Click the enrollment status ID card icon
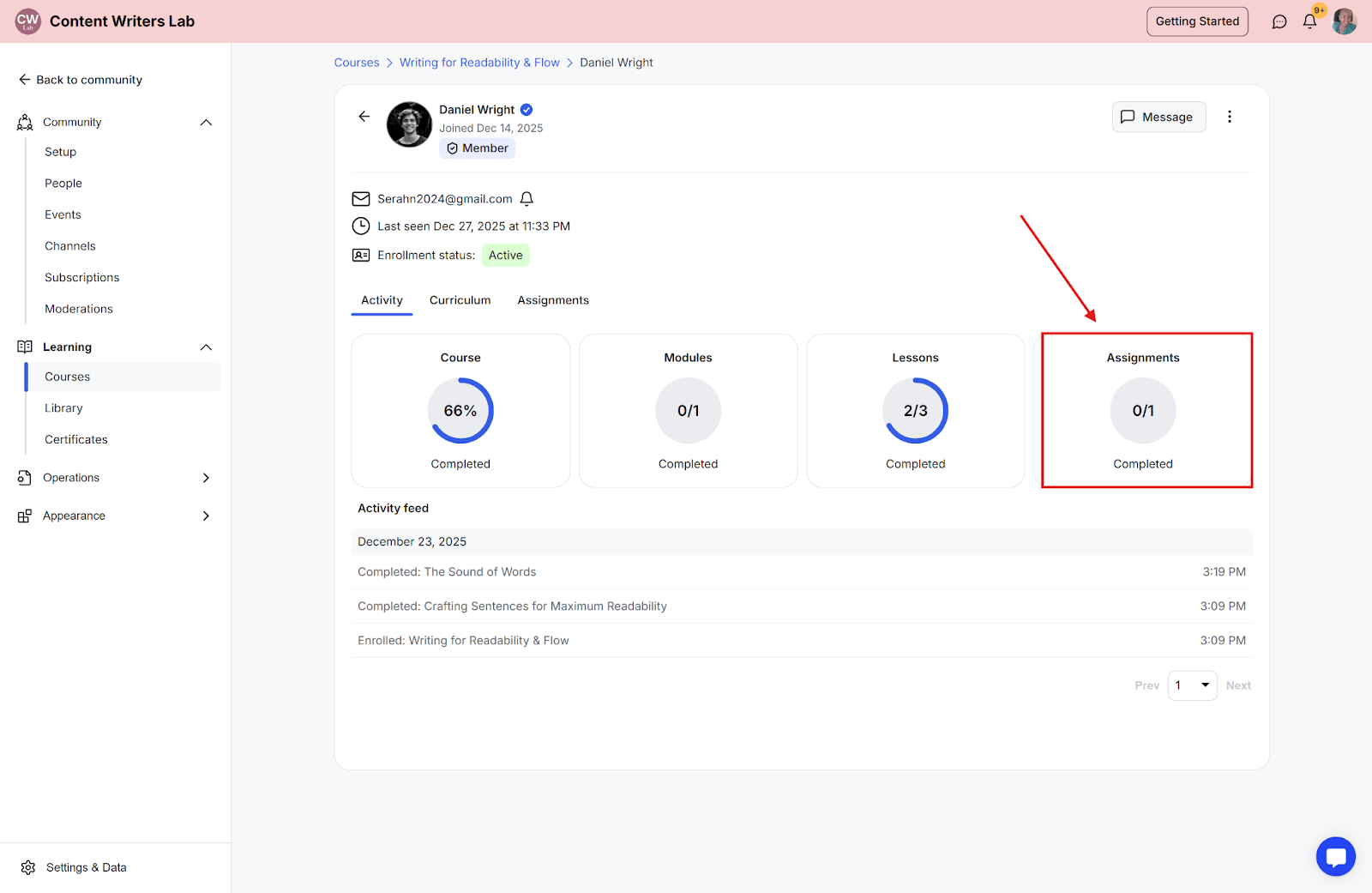1372x893 pixels. click(x=361, y=256)
